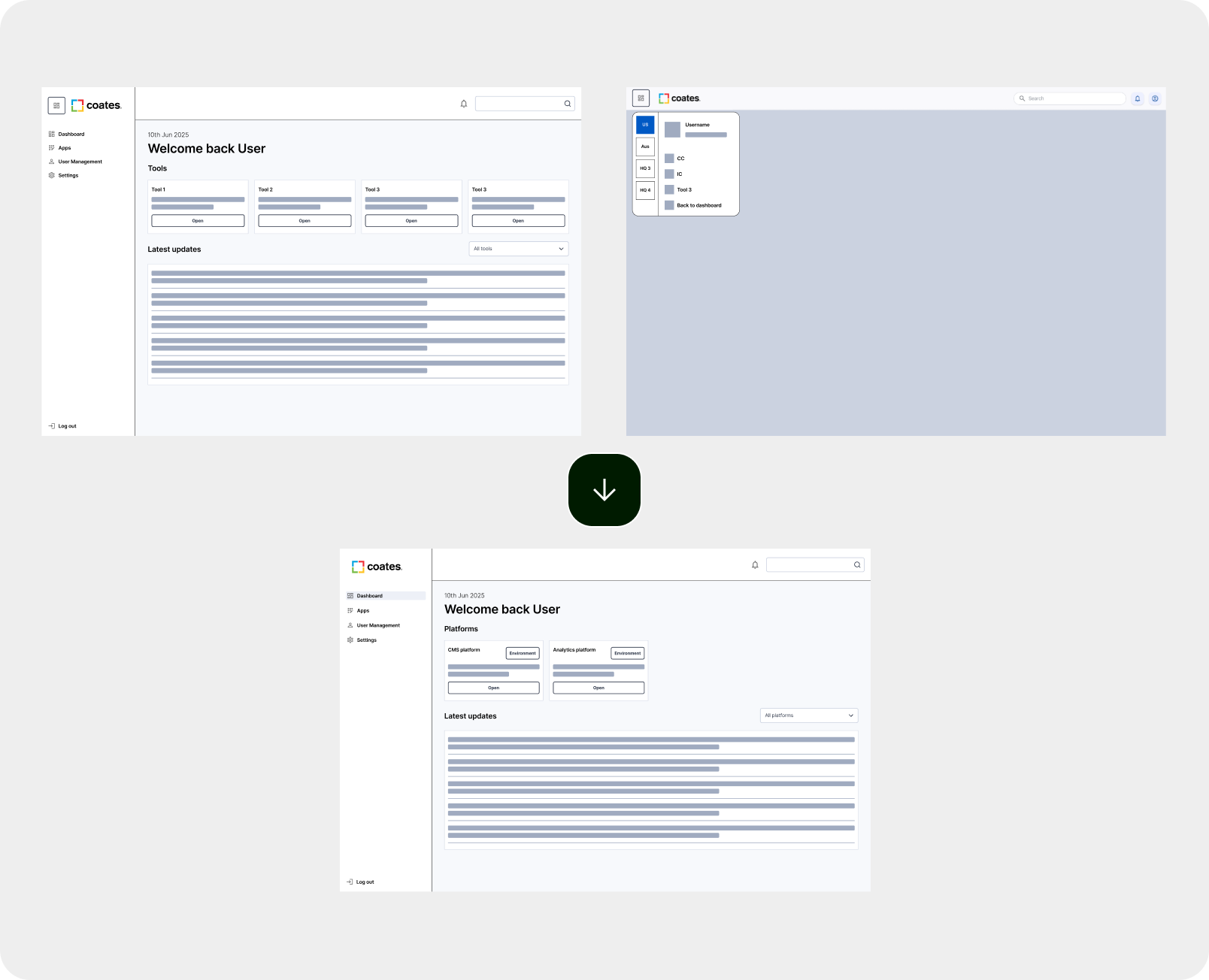Image resolution: width=1209 pixels, height=980 pixels.
Task: Select Apps in bottom wireframe sidebar
Action: point(358,611)
